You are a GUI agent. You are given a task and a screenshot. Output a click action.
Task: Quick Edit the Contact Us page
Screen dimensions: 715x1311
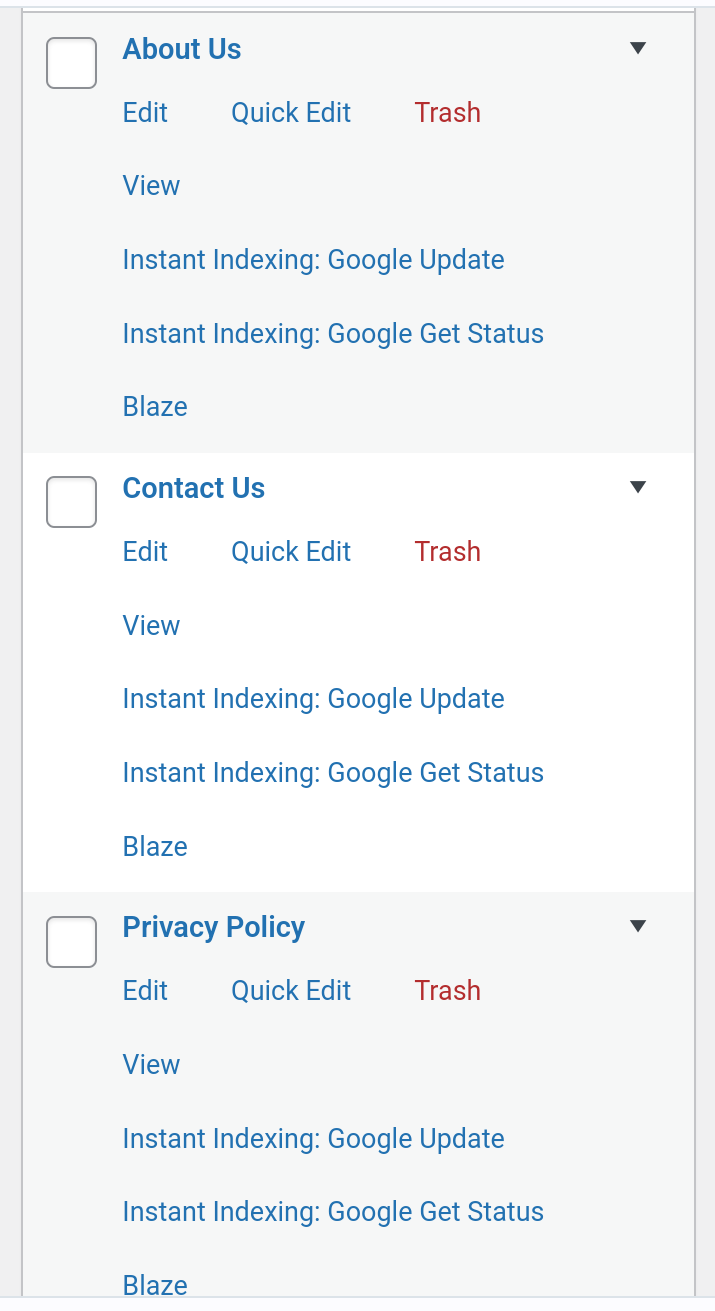point(291,552)
